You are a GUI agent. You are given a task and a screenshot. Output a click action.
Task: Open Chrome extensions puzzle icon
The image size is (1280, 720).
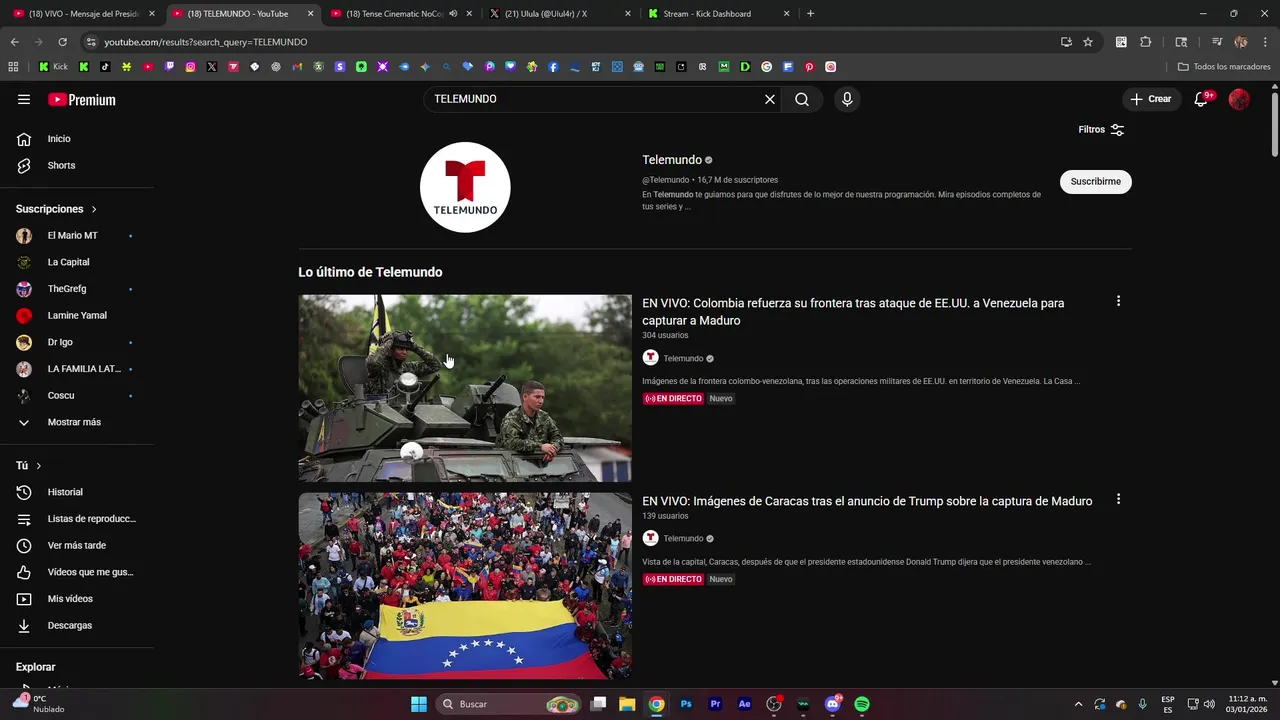1146,42
